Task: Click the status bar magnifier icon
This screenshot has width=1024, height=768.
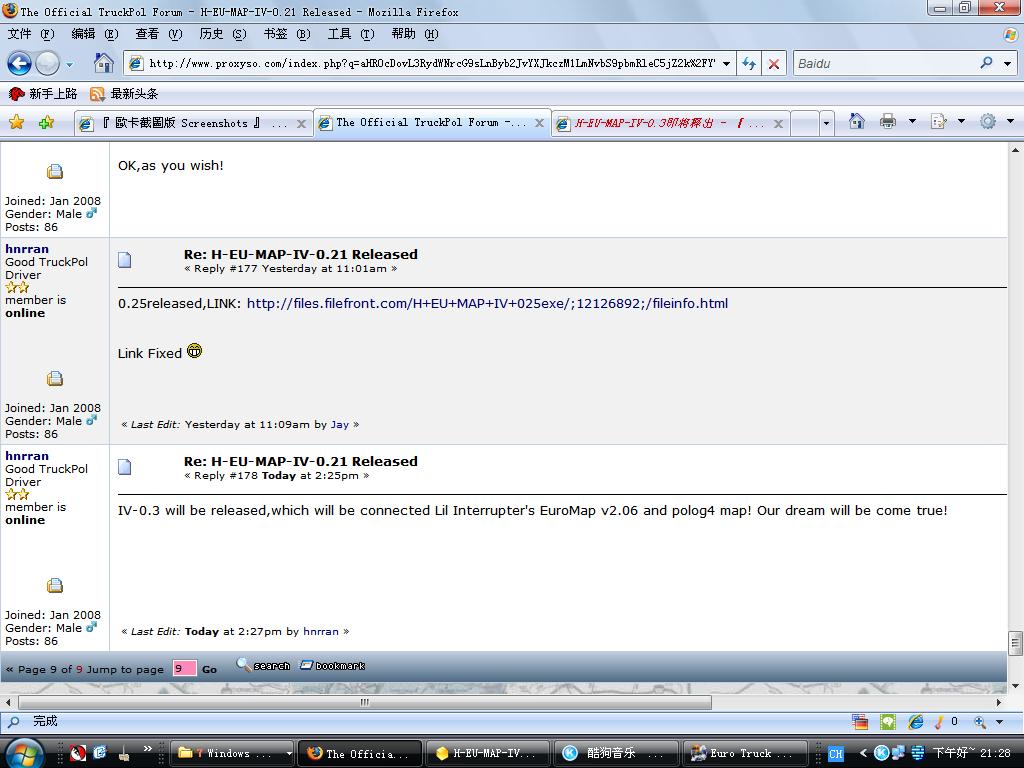Action: [x=13, y=722]
